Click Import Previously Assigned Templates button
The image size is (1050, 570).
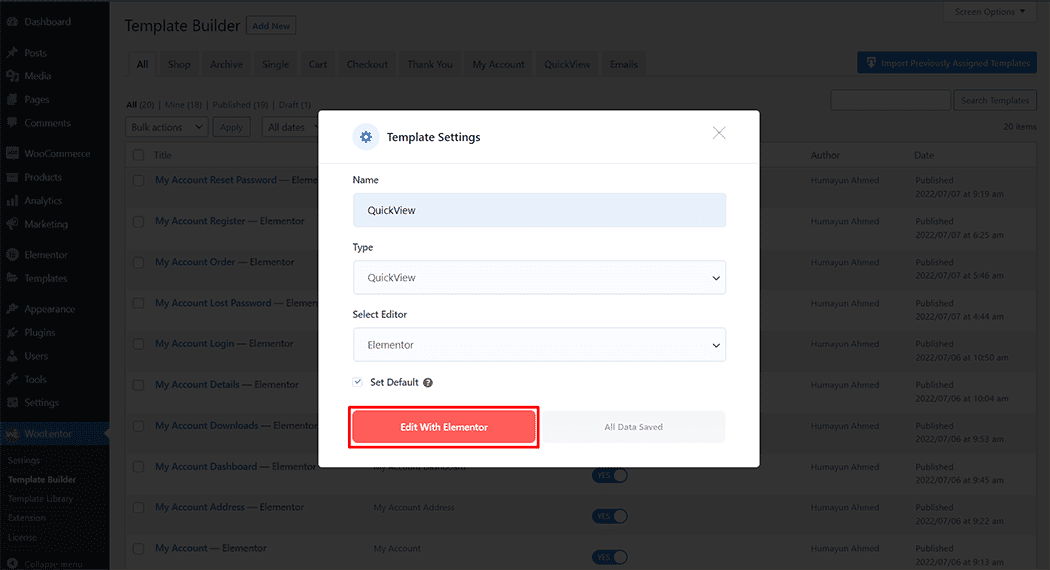(946, 63)
